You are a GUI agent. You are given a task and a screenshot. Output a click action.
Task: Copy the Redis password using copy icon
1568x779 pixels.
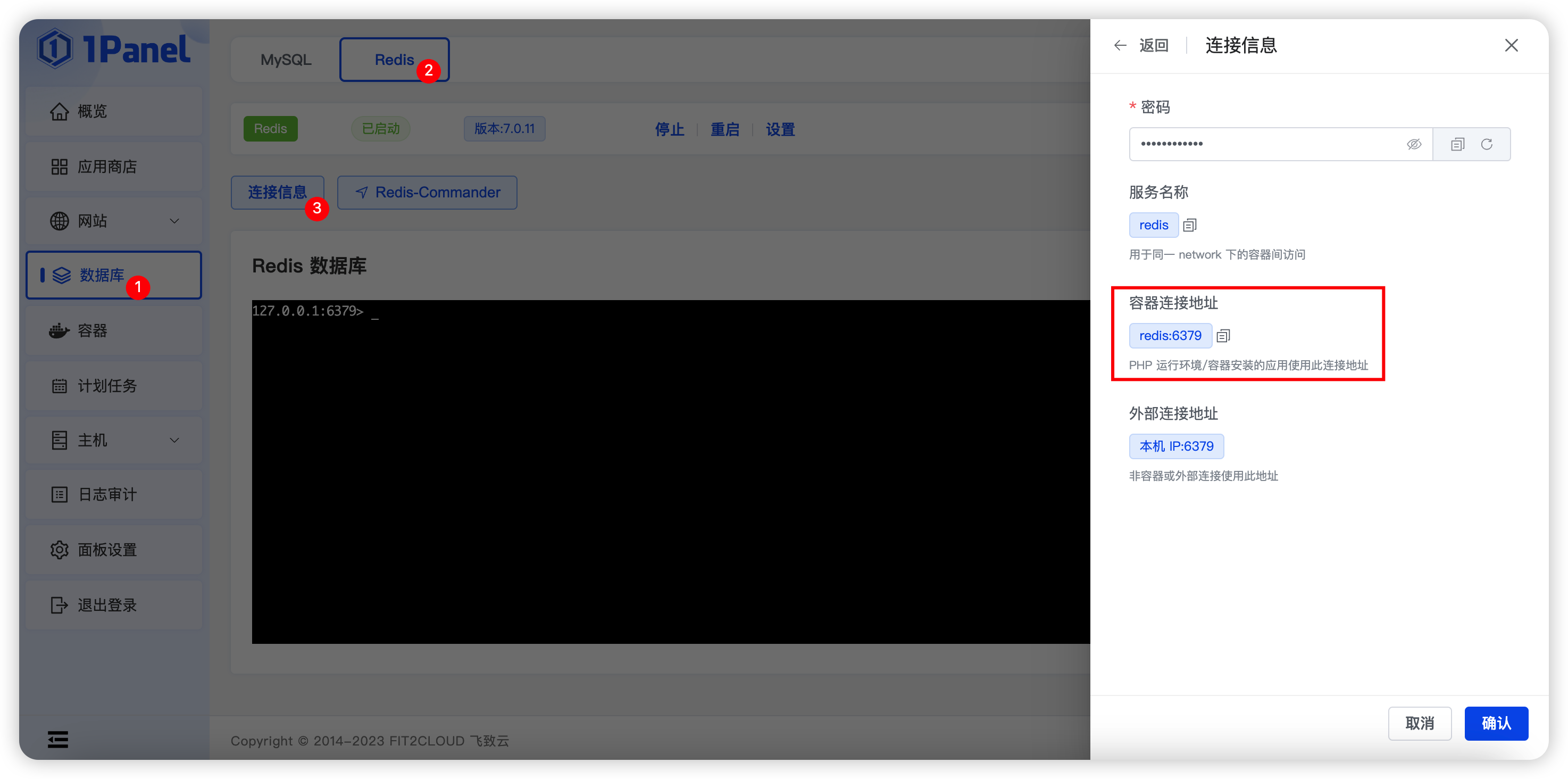(1457, 144)
